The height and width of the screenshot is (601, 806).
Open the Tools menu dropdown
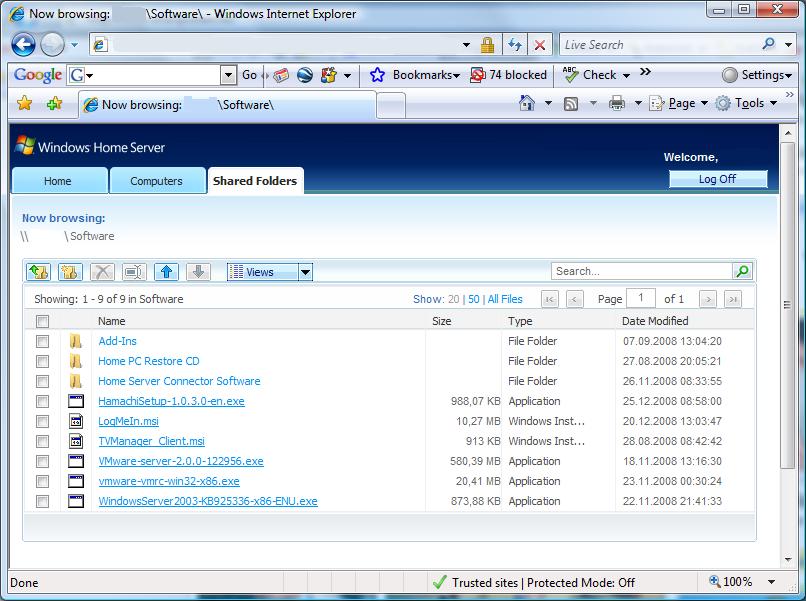click(x=773, y=103)
